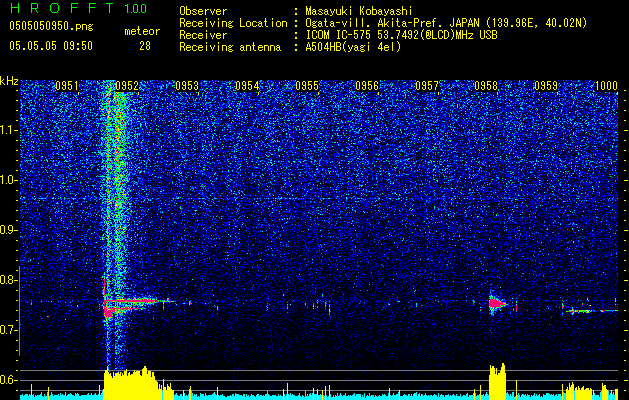Click the 0957 time marker

pos(426,86)
